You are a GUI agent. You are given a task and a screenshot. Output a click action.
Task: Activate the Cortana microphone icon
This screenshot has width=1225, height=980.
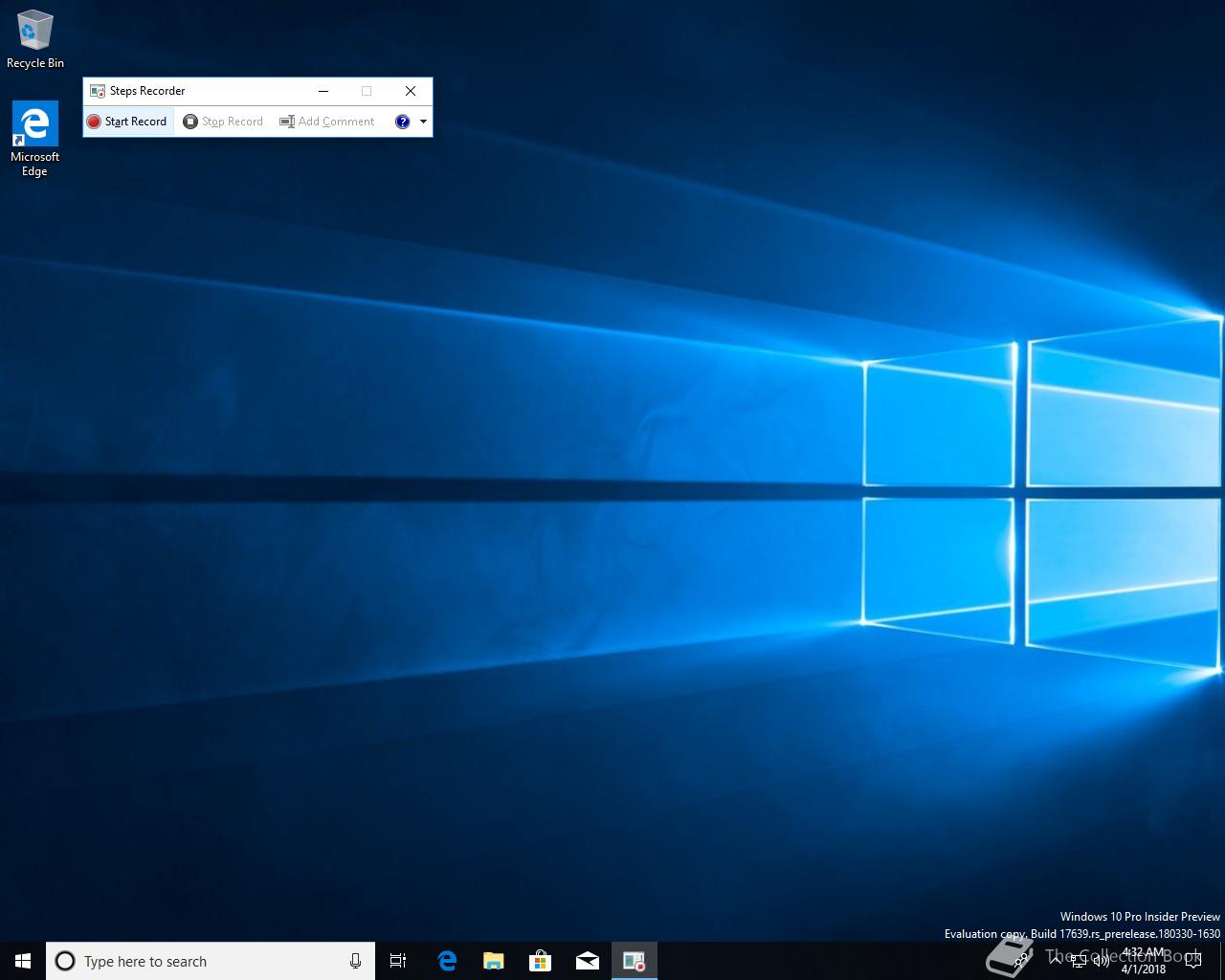click(355, 961)
